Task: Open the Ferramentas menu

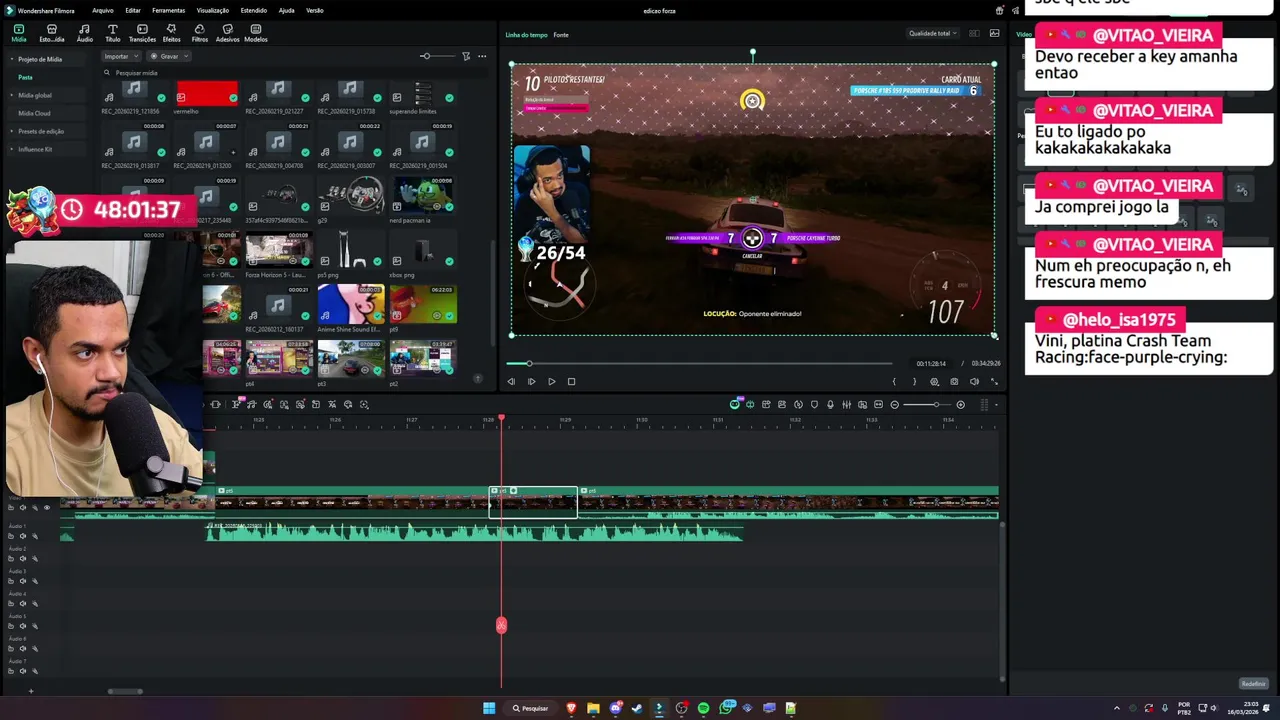Action: point(168,10)
